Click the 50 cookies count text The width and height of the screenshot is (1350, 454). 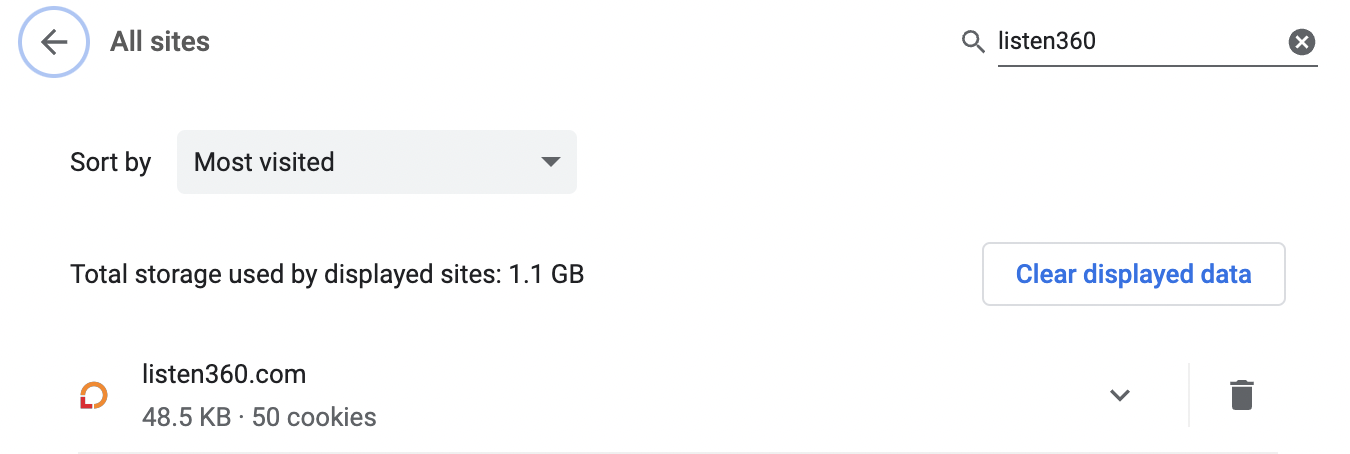tap(314, 416)
